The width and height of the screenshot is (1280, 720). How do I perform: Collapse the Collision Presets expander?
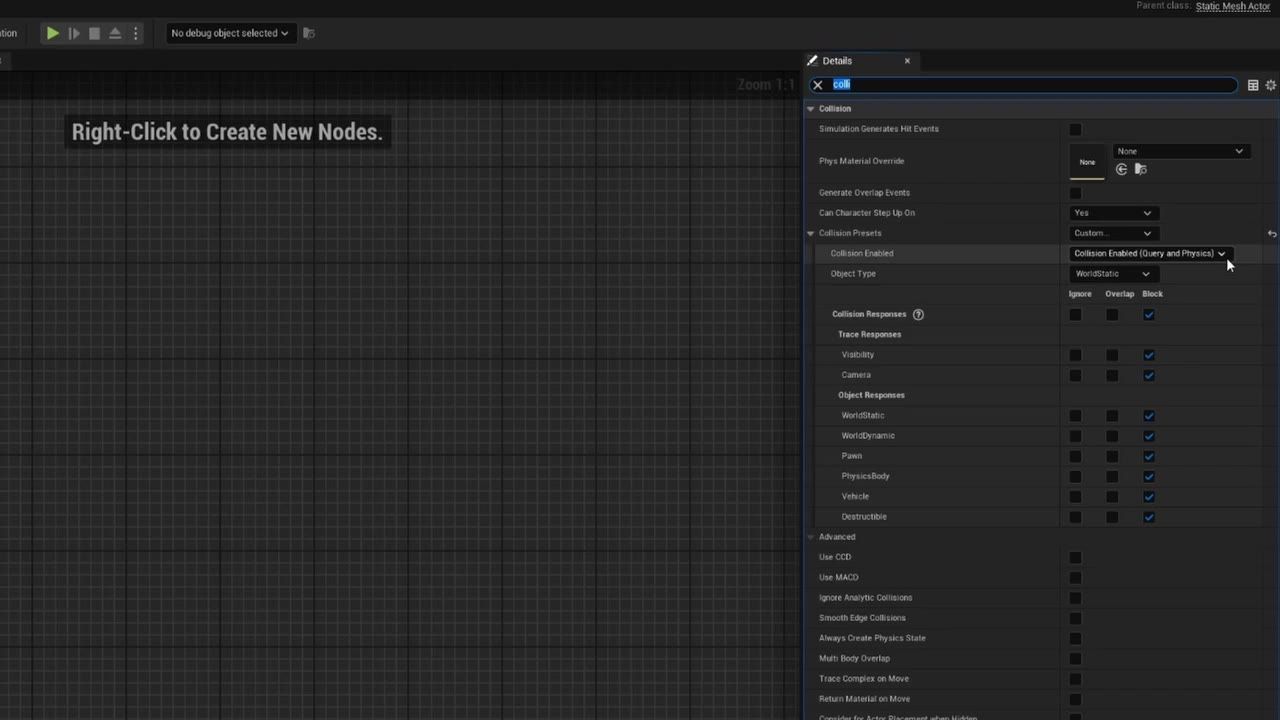(x=811, y=233)
